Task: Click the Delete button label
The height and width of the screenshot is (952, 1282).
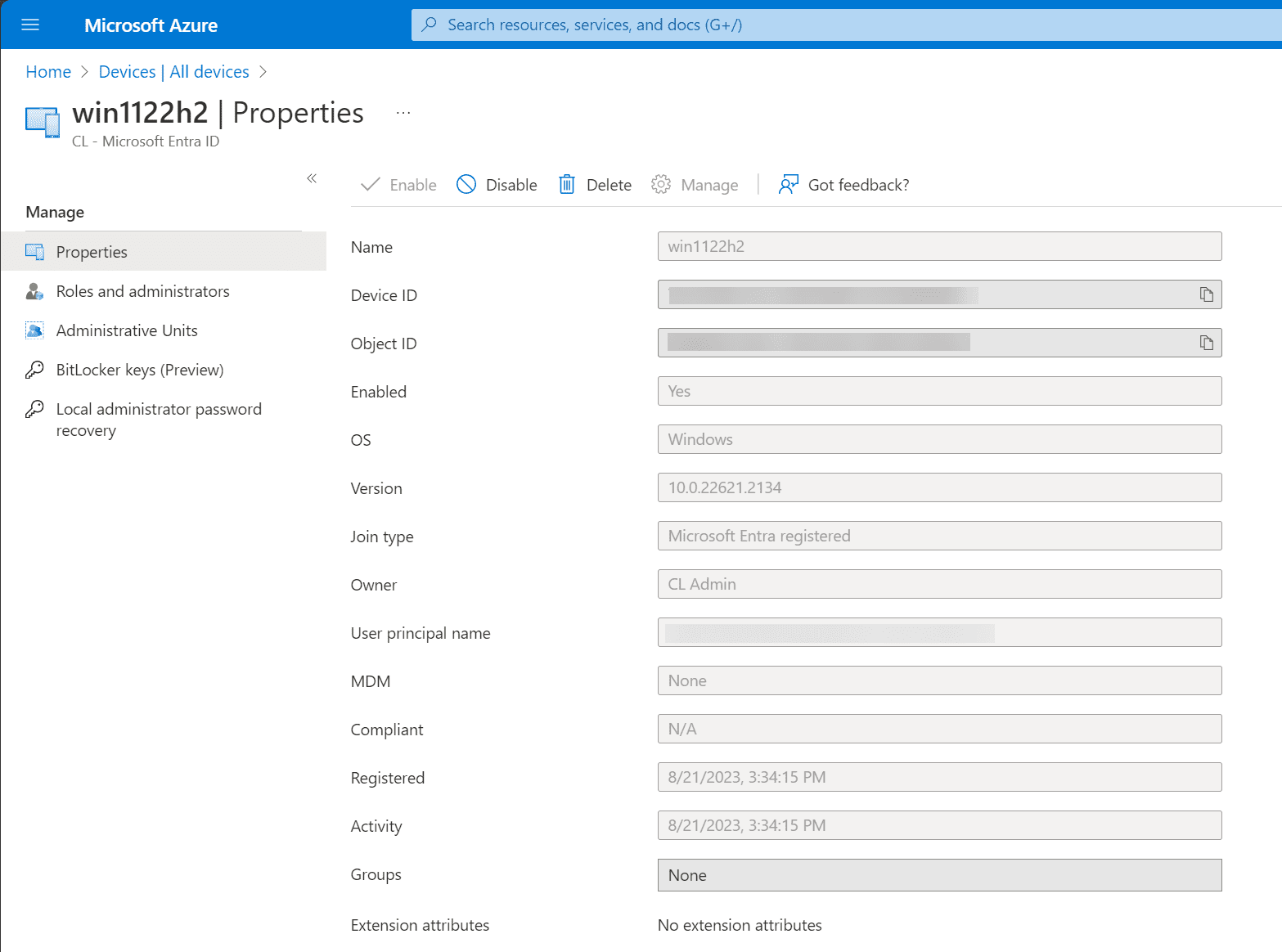Action: coord(609,185)
